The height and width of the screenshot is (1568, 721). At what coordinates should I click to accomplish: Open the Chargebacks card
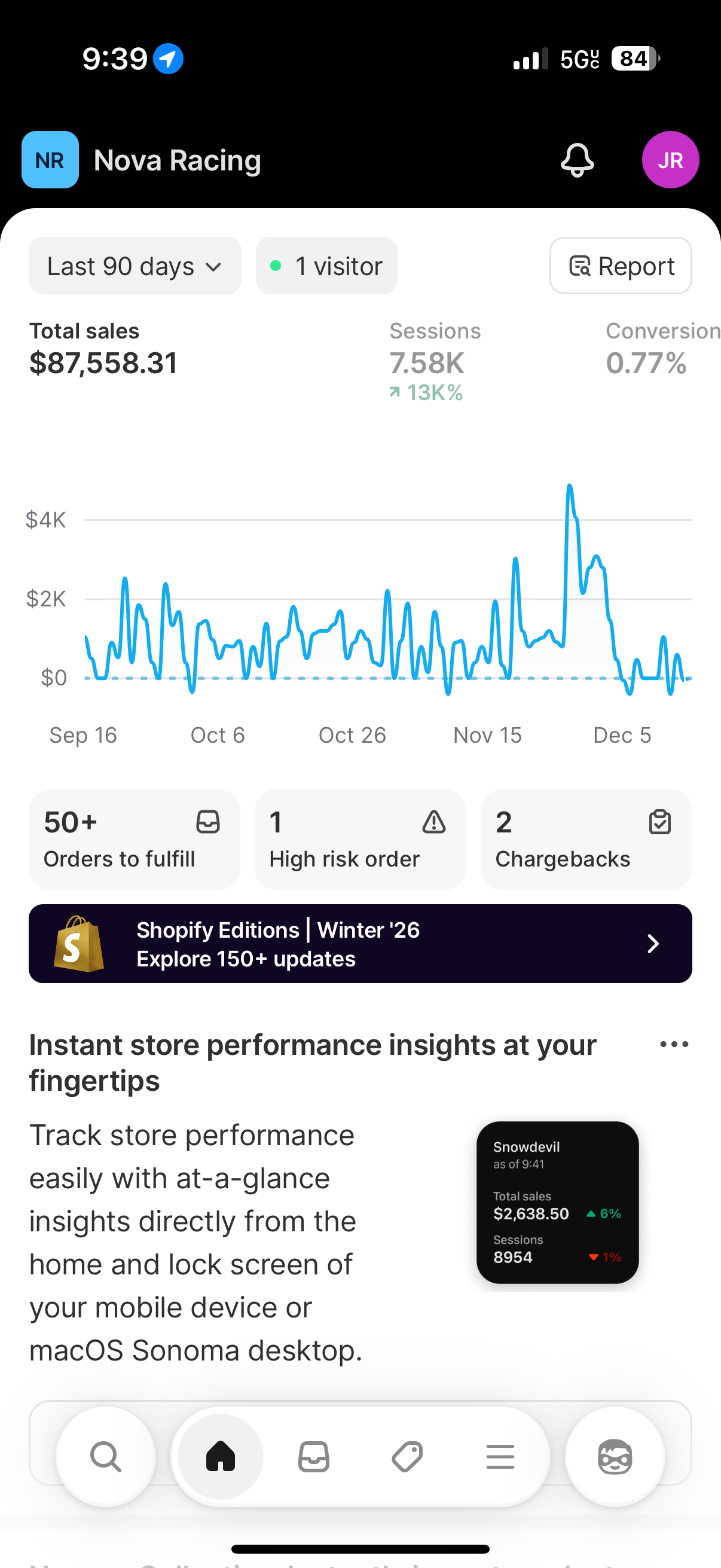coord(586,840)
